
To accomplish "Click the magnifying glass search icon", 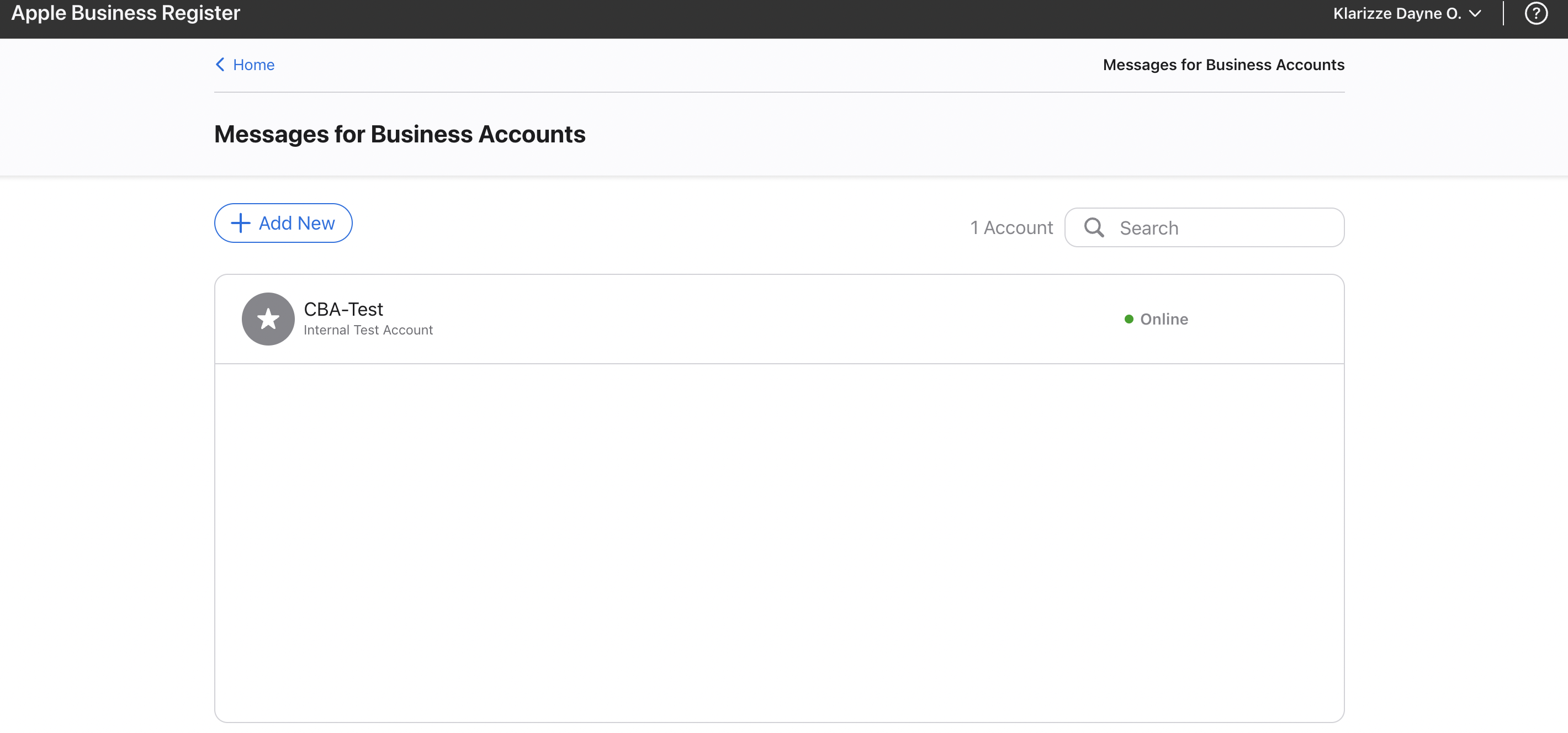I will (1094, 227).
